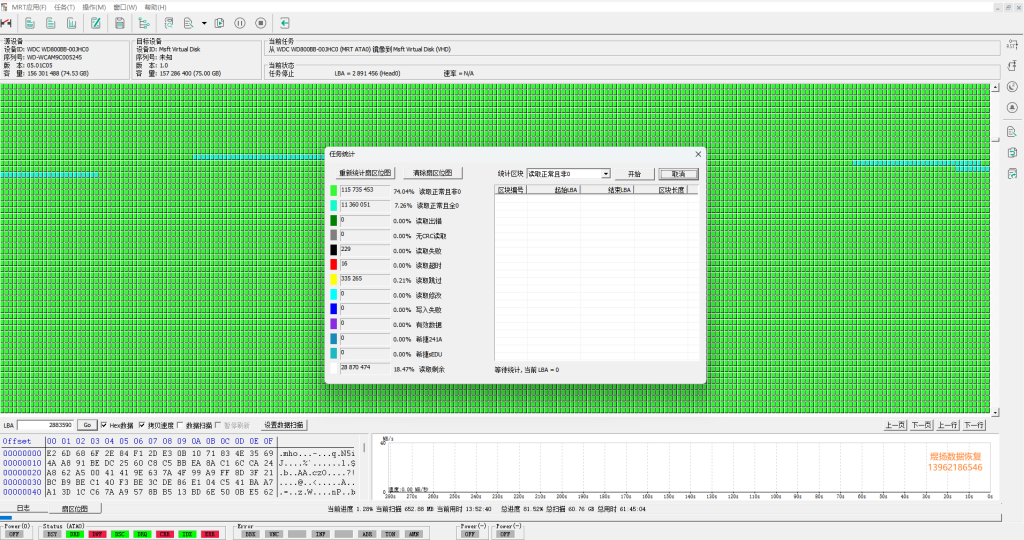Click the stop task icon in toolbar
The width and height of the screenshot is (1024, 540).
261,23
